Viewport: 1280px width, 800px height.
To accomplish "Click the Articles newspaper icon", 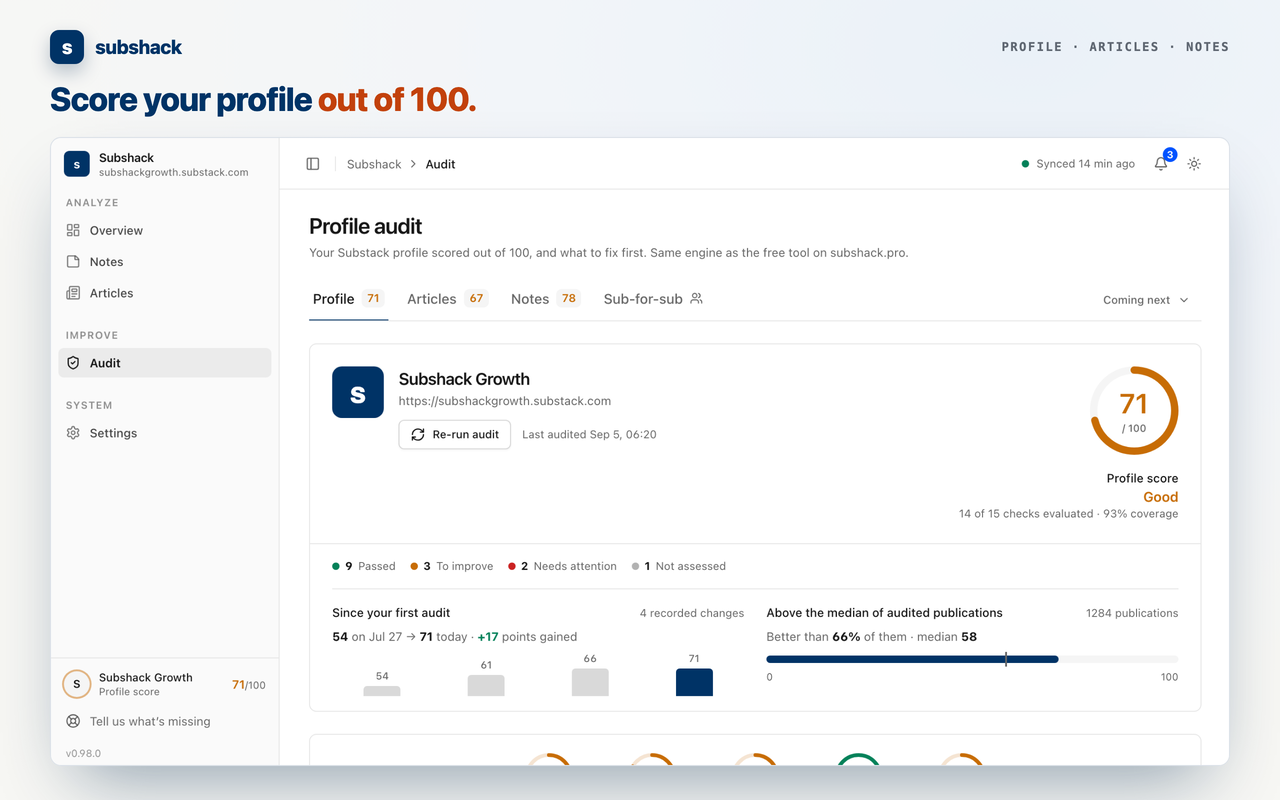I will point(73,293).
